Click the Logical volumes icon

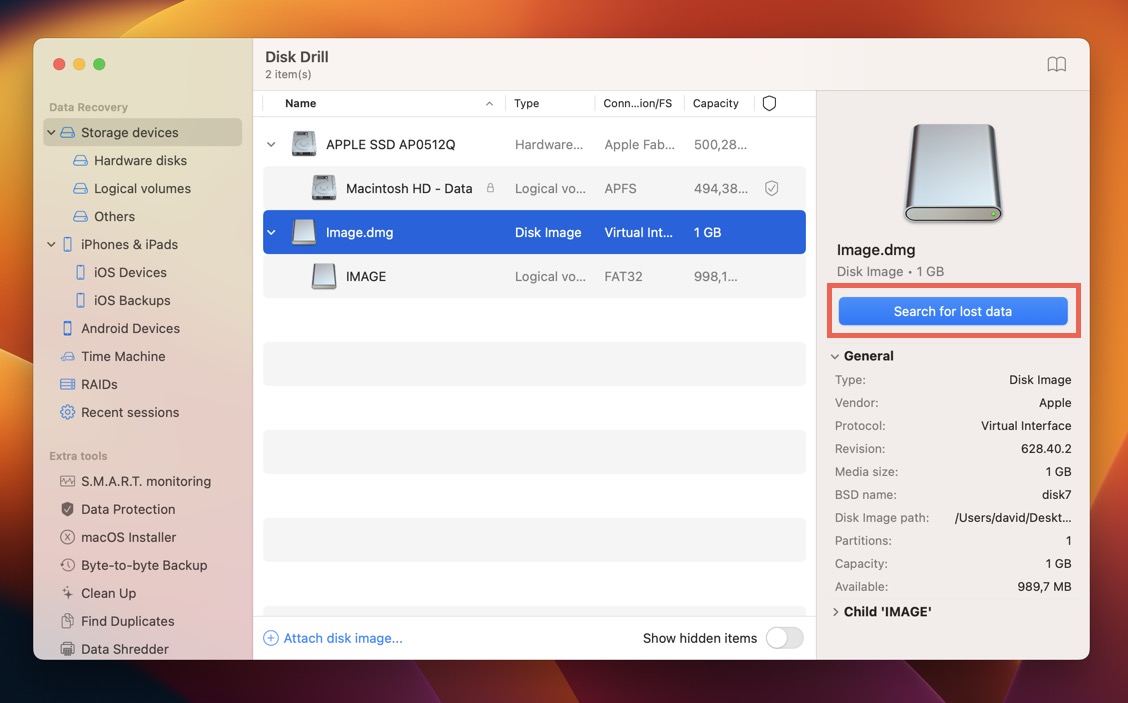(x=81, y=189)
